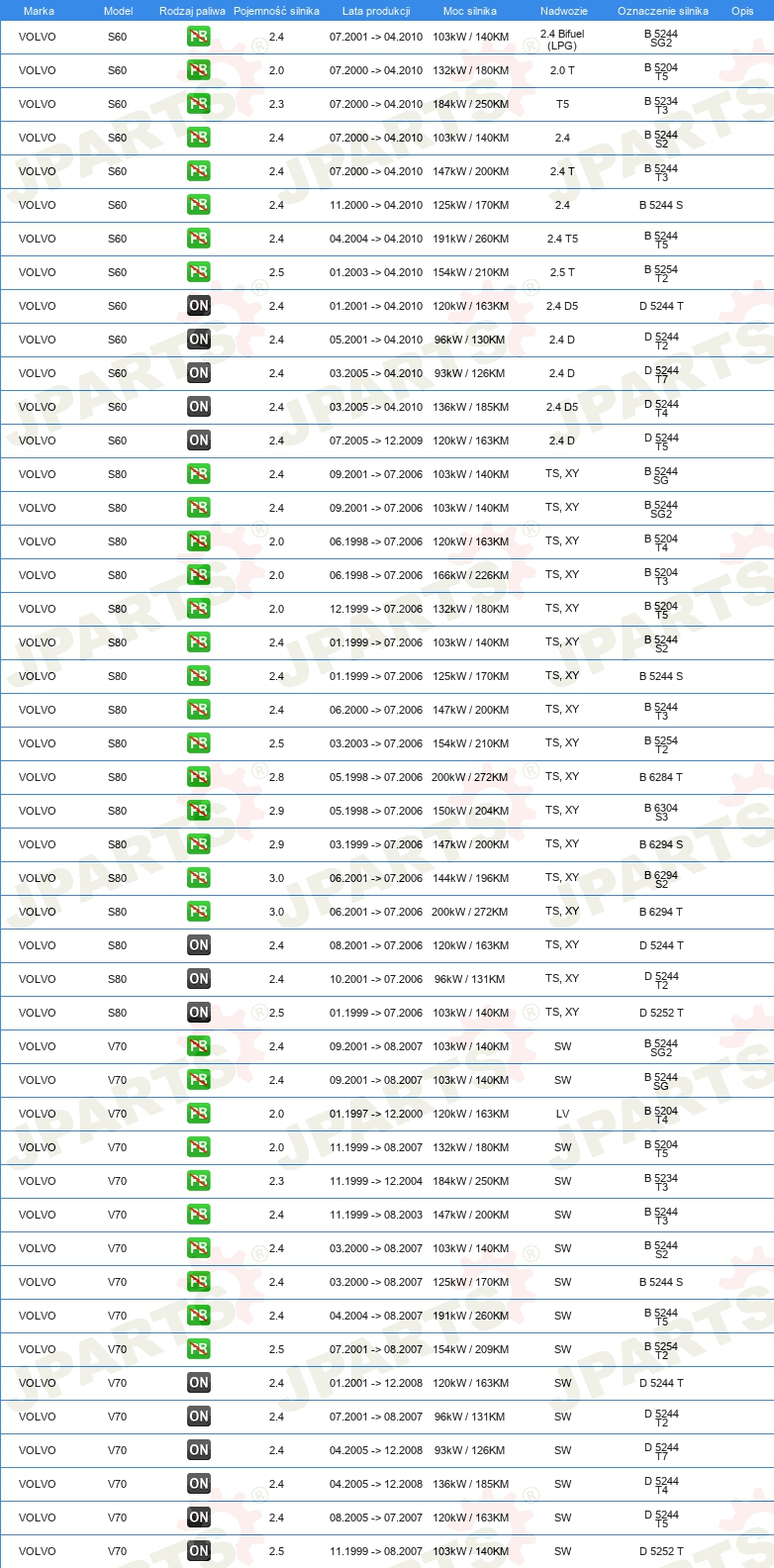Click the ON diesel icon in V70 D 5244 T7 row

coord(199,1450)
